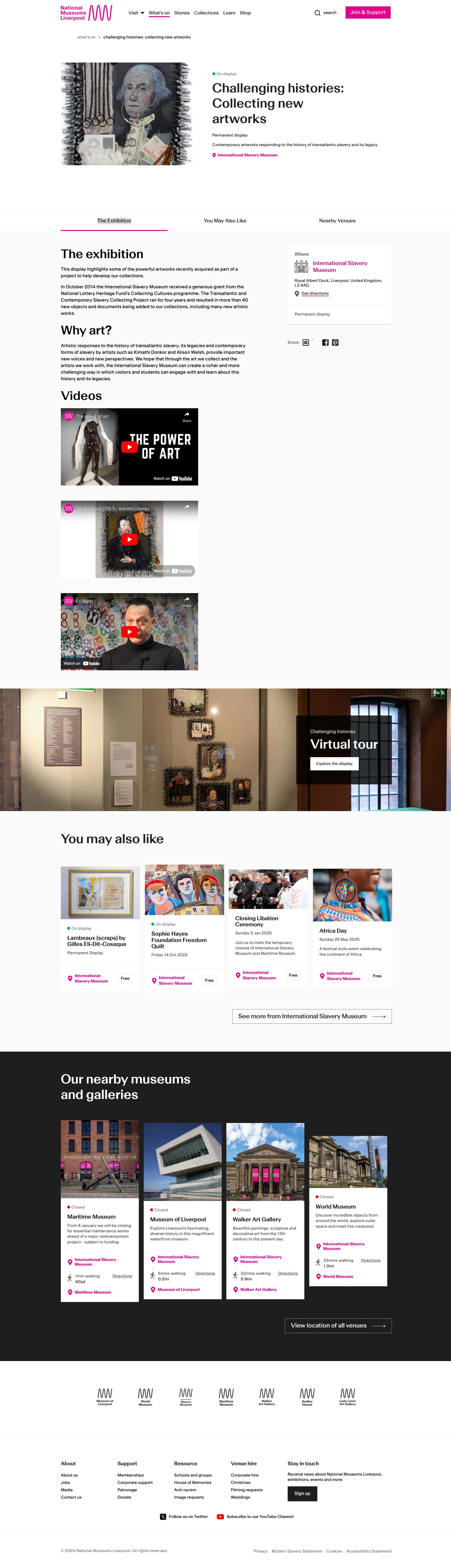Switch to You May Also Like tab
This screenshot has width=451, height=1568.
(225, 221)
